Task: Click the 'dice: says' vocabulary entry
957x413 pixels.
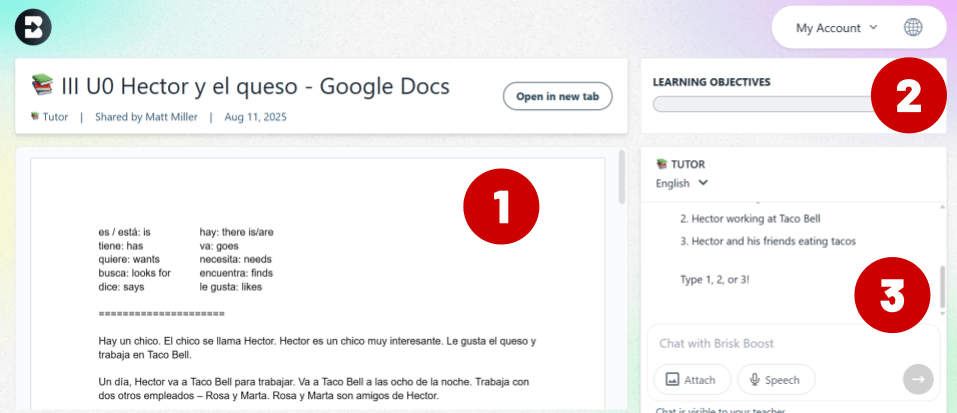Action: (x=121, y=286)
